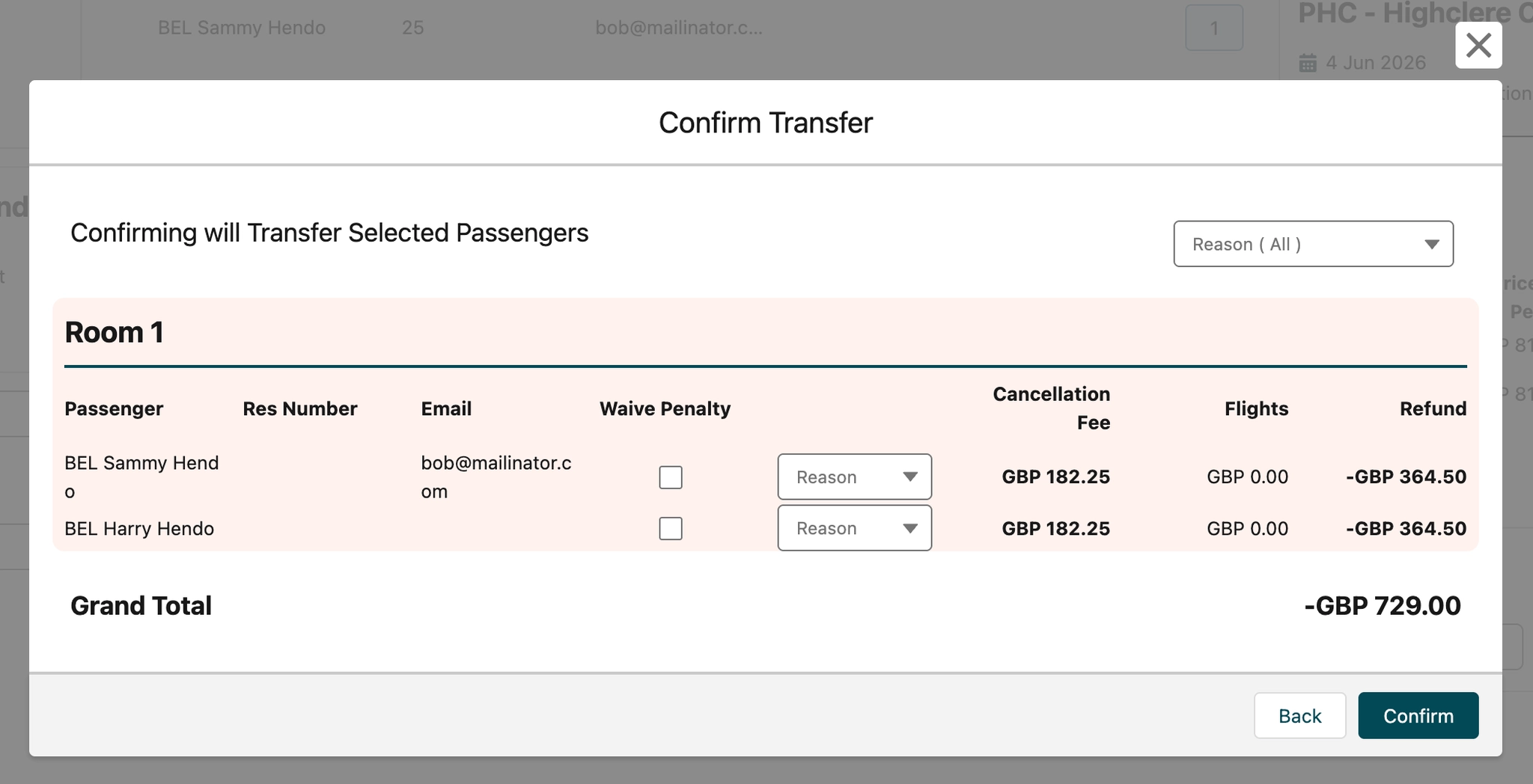The height and width of the screenshot is (784, 1533).
Task: Click the Confirm Transfer dialog title
Action: (x=765, y=123)
